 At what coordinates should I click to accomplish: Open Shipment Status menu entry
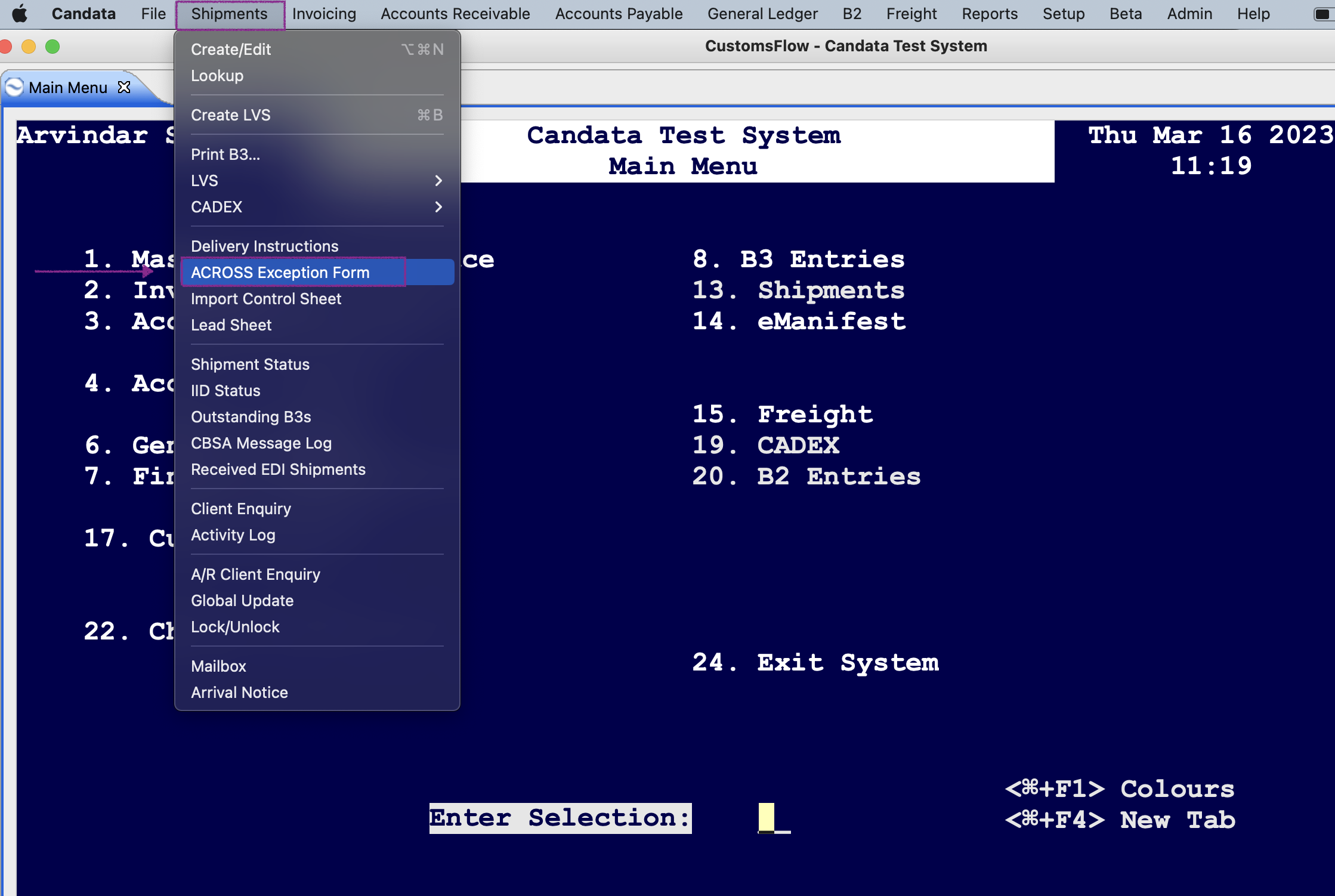coord(317,364)
